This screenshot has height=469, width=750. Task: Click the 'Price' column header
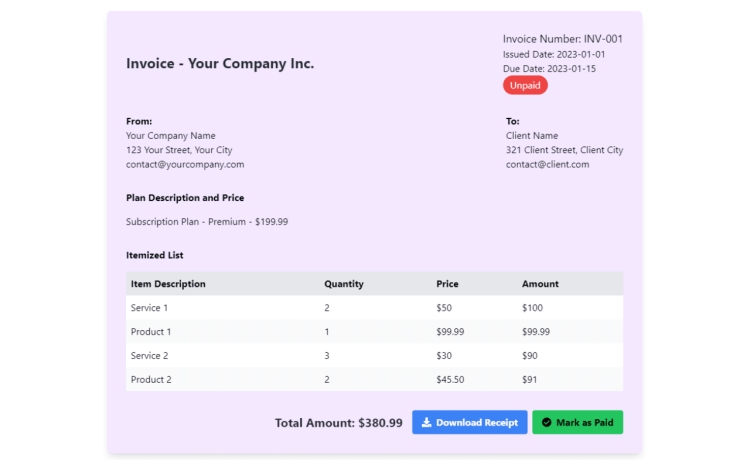pyautogui.click(x=447, y=284)
